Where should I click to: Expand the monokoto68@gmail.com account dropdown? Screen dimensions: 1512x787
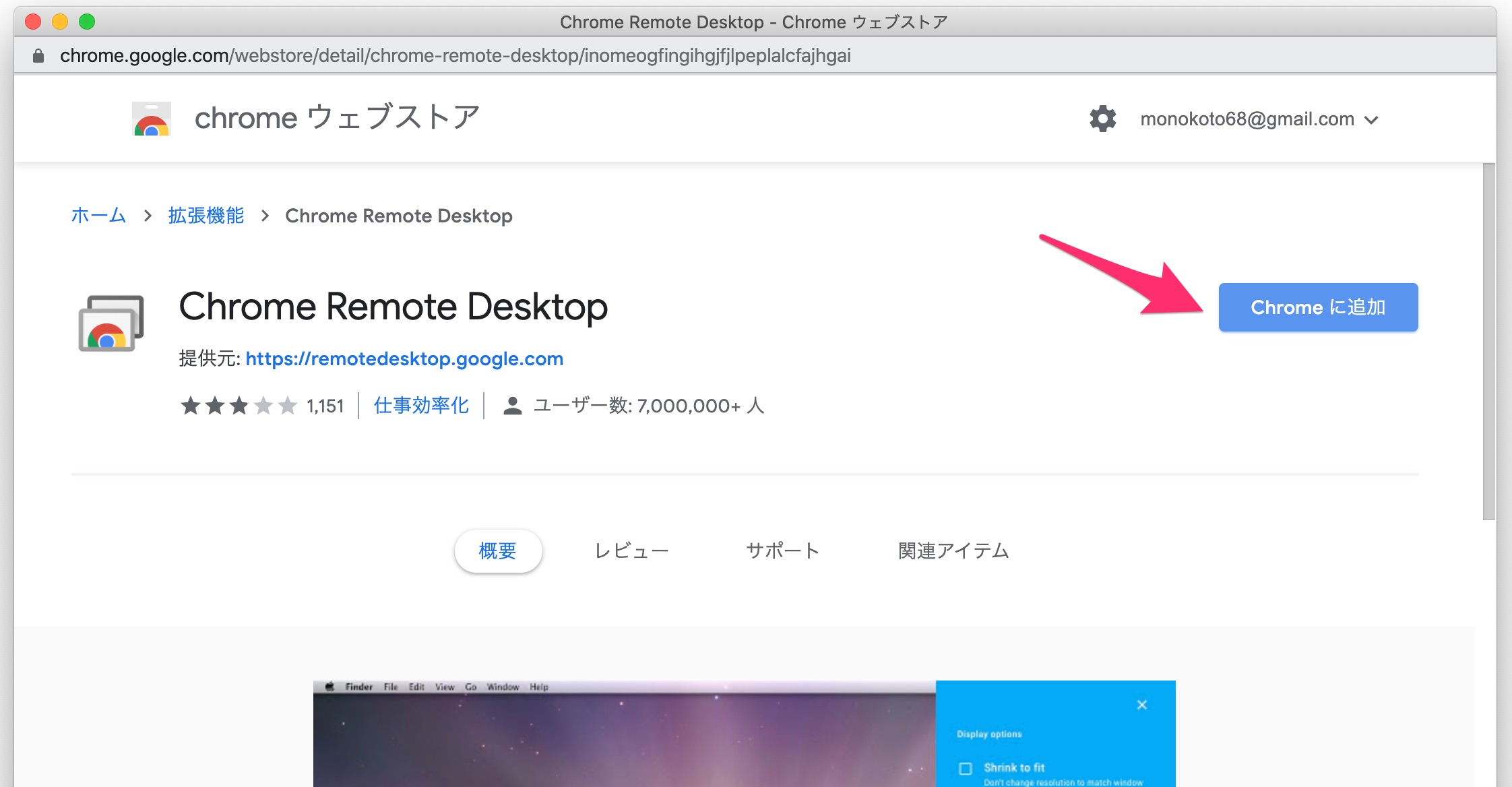pos(1259,119)
